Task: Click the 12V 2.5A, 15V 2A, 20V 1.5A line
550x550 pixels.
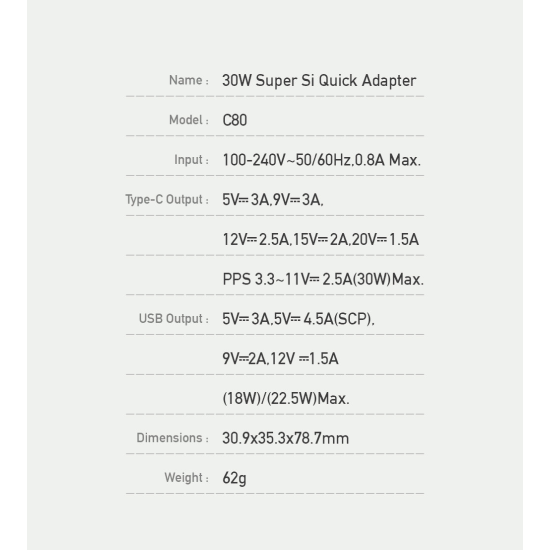Action: [321, 240]
